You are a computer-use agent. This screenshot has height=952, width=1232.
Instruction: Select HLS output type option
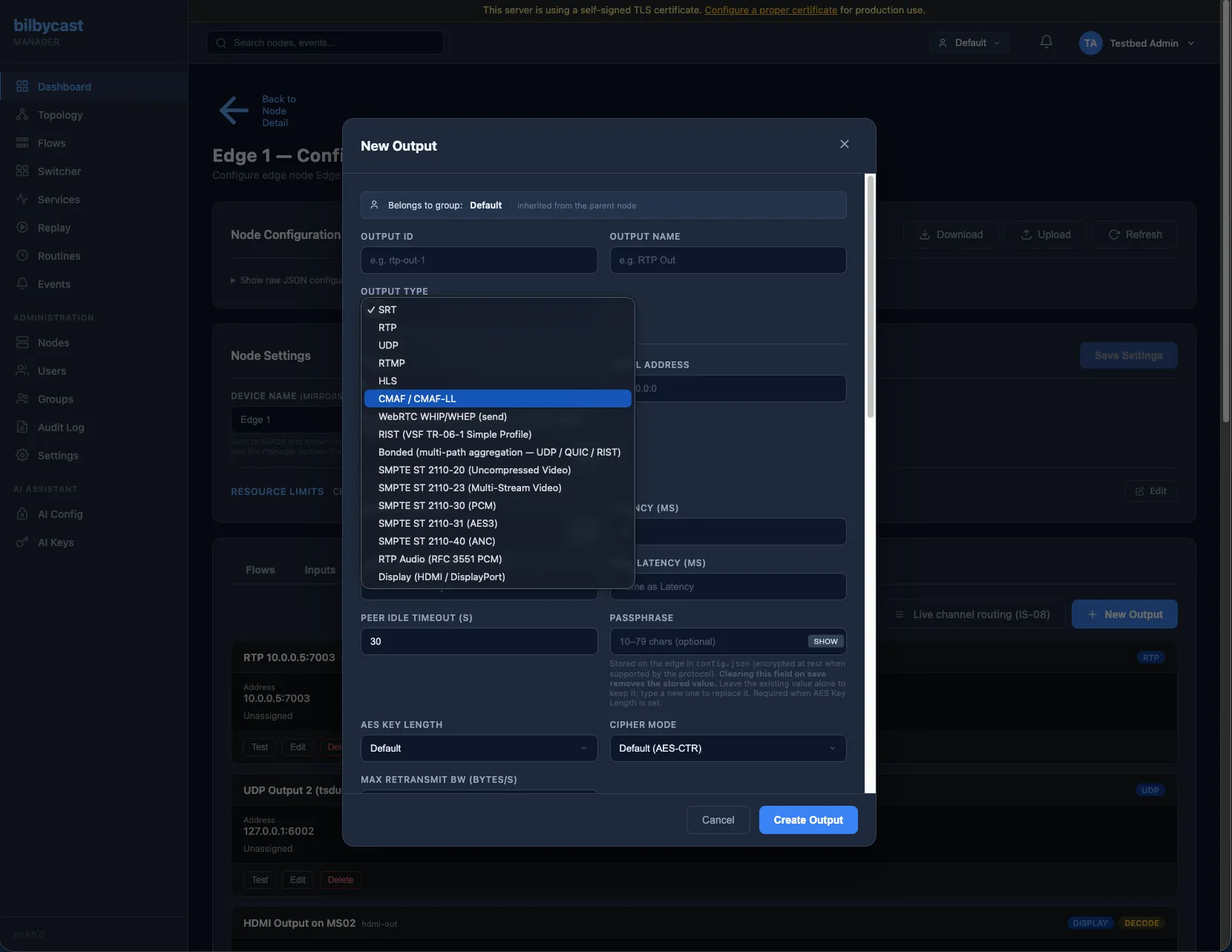click(497, 381)
